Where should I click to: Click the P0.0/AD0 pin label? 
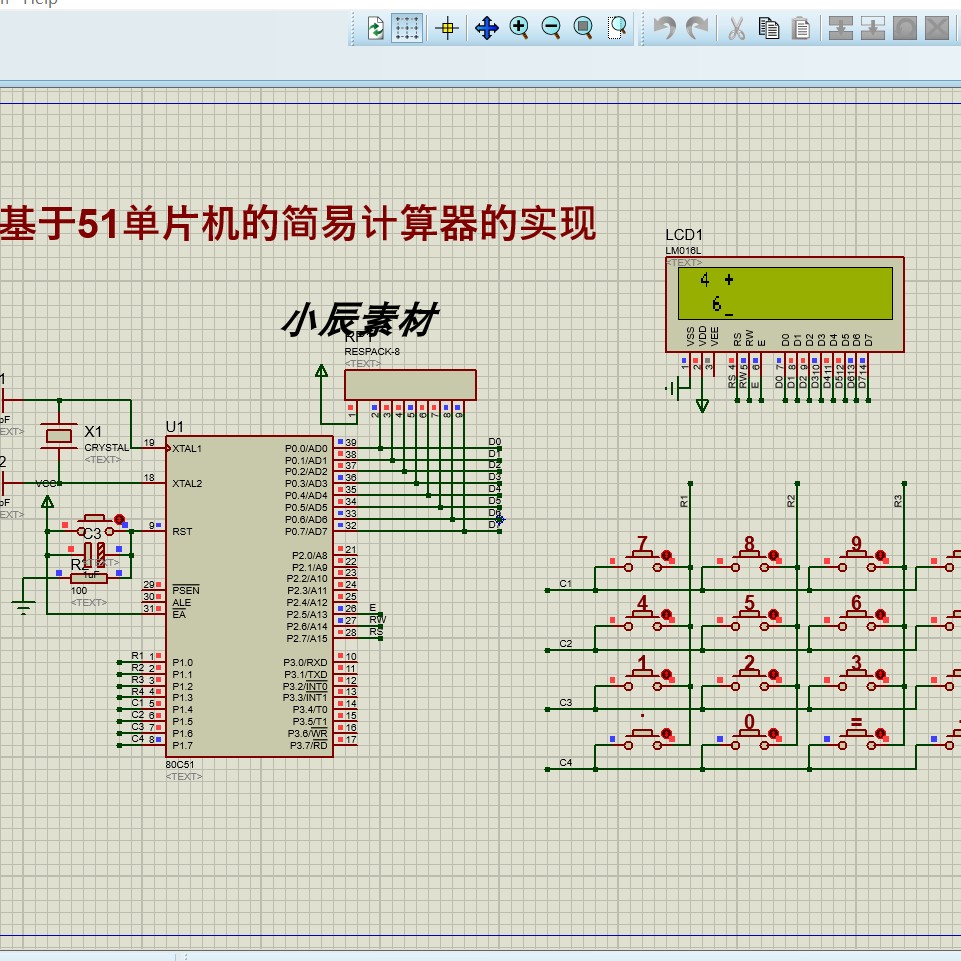tap(306, 449)
